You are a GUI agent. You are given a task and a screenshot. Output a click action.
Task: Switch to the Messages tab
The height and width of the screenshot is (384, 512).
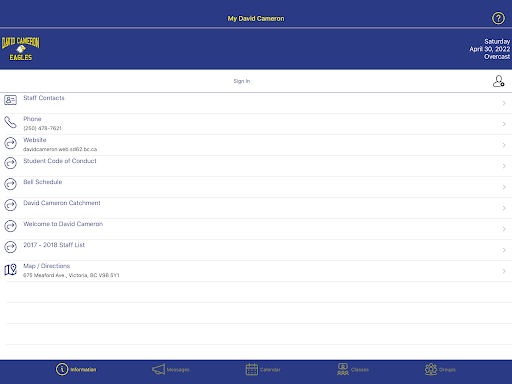171,370
